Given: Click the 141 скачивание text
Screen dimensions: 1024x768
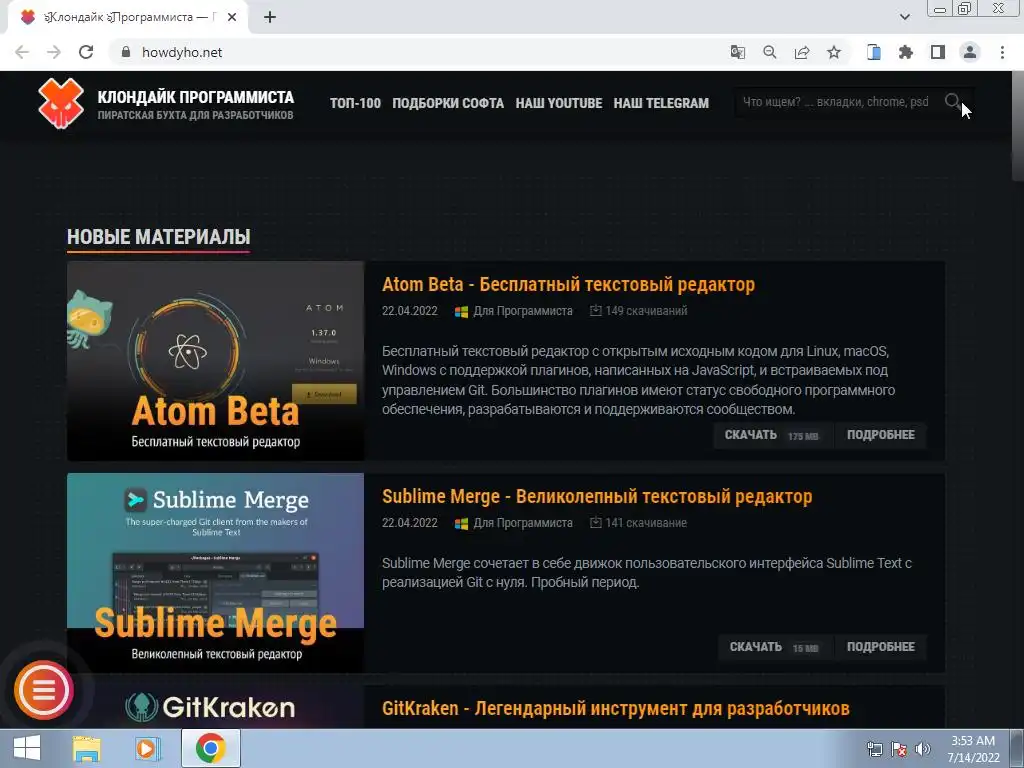Looking at the screenshot, I should (x=646, y=522).
